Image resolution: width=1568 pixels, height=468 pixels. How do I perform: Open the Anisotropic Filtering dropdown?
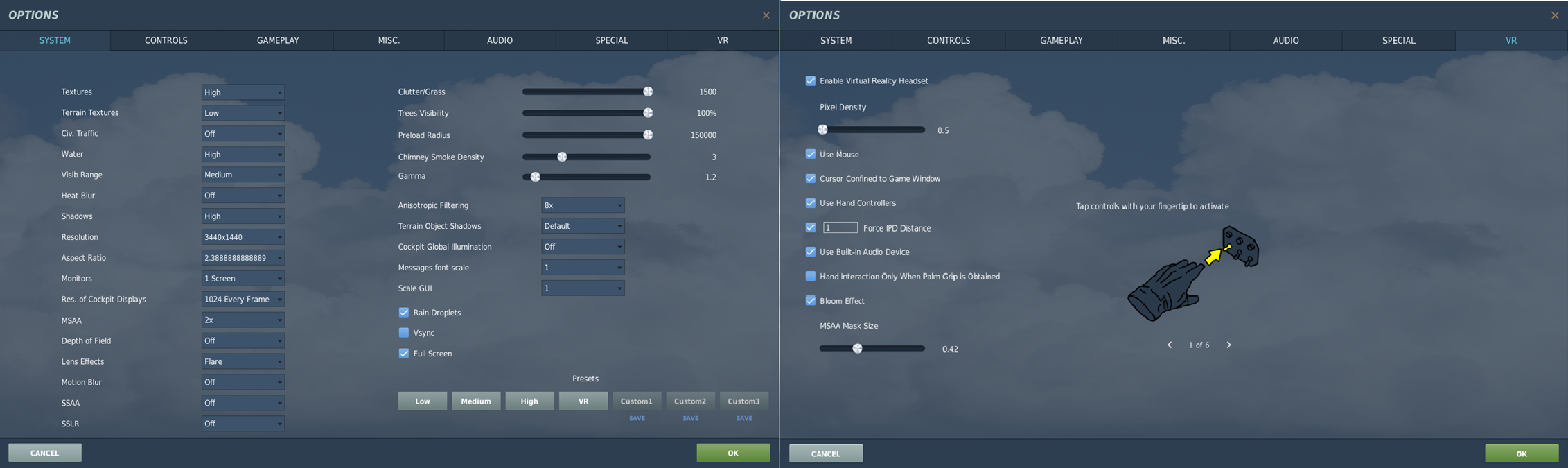click(x=583, y=205)
